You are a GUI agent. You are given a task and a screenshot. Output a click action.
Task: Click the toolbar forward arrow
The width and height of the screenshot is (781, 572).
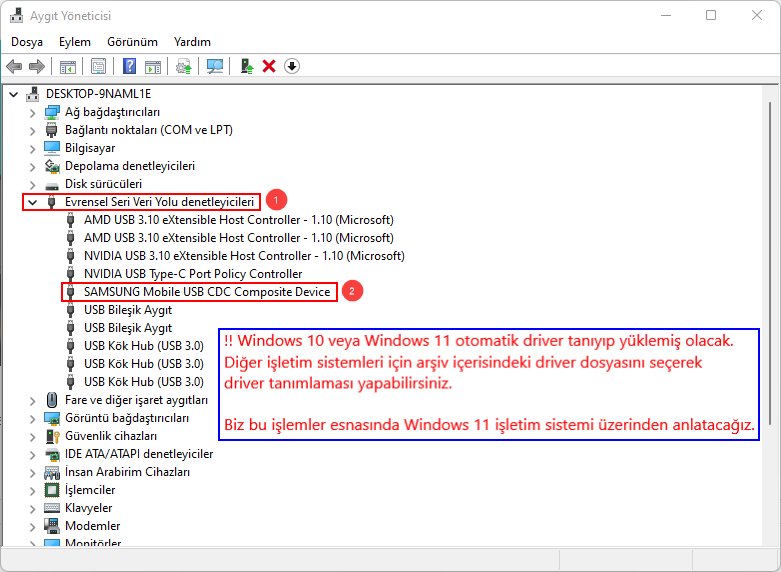pos(37,66)
